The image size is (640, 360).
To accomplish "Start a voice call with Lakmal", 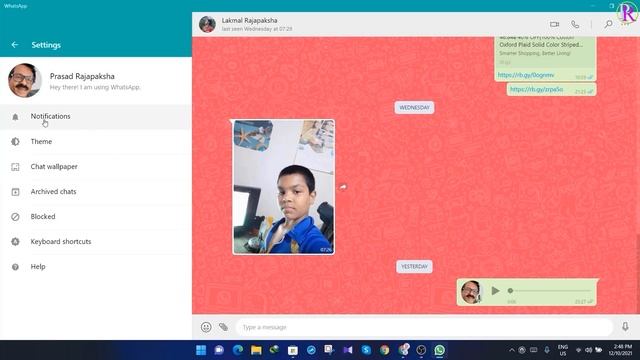I will click(575, 24).
